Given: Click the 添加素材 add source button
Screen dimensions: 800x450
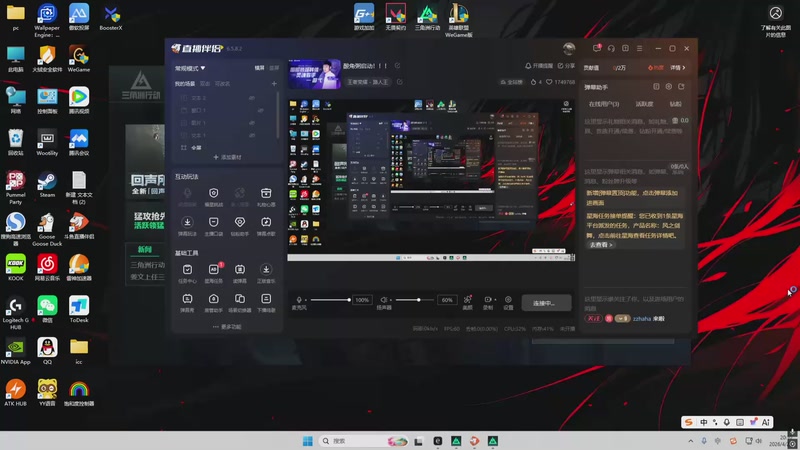Looking at the screenshot, I should coord(227,157).
